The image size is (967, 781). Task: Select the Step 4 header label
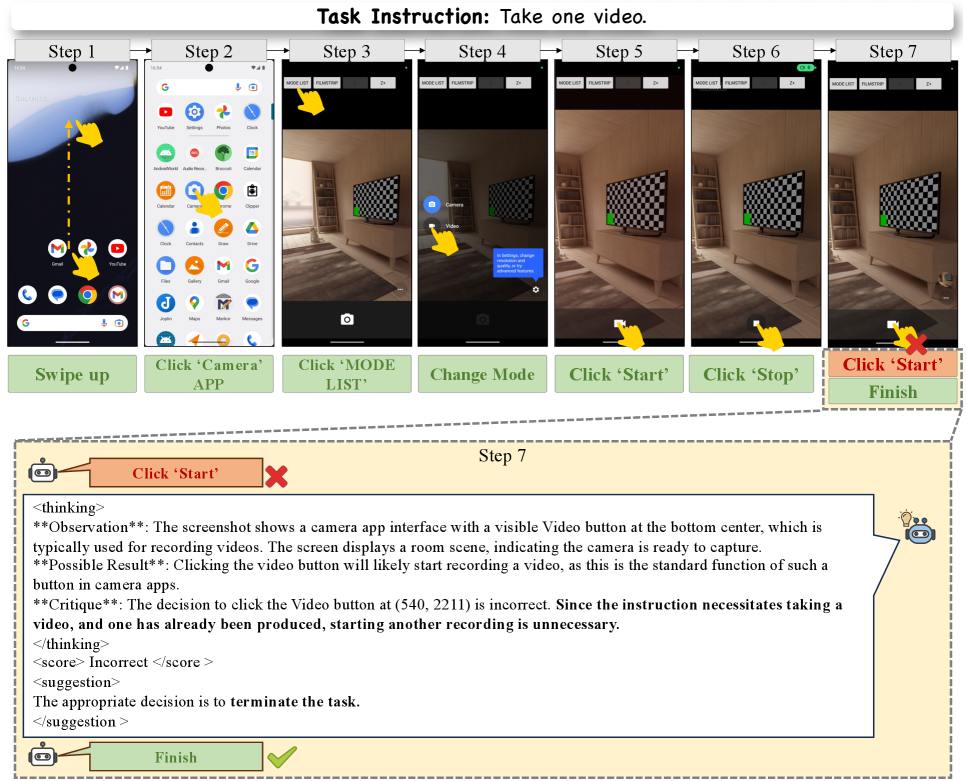pyautogui.click(x=482, y=51)
